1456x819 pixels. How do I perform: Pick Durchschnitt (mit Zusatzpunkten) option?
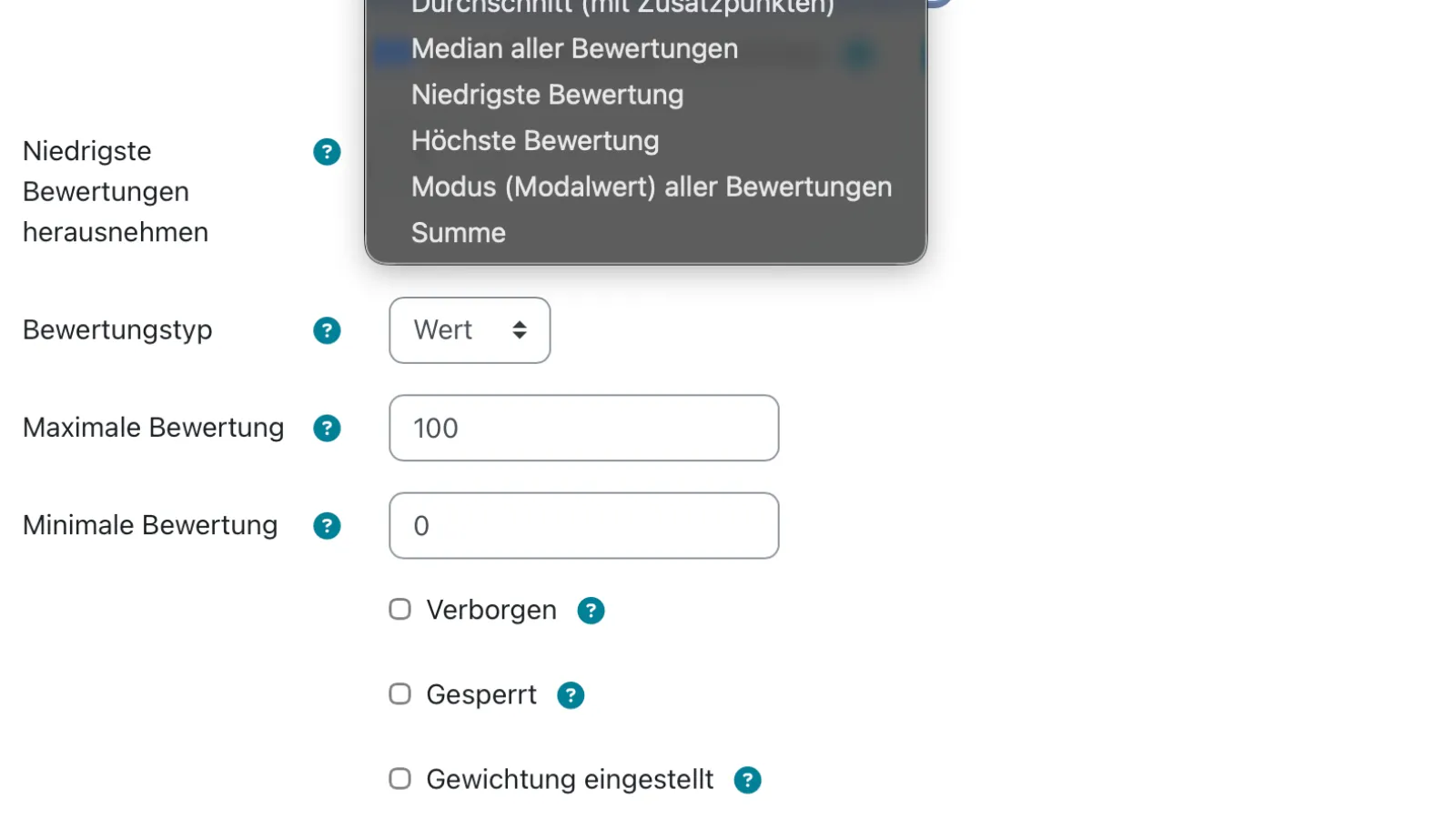coord(622,7)
